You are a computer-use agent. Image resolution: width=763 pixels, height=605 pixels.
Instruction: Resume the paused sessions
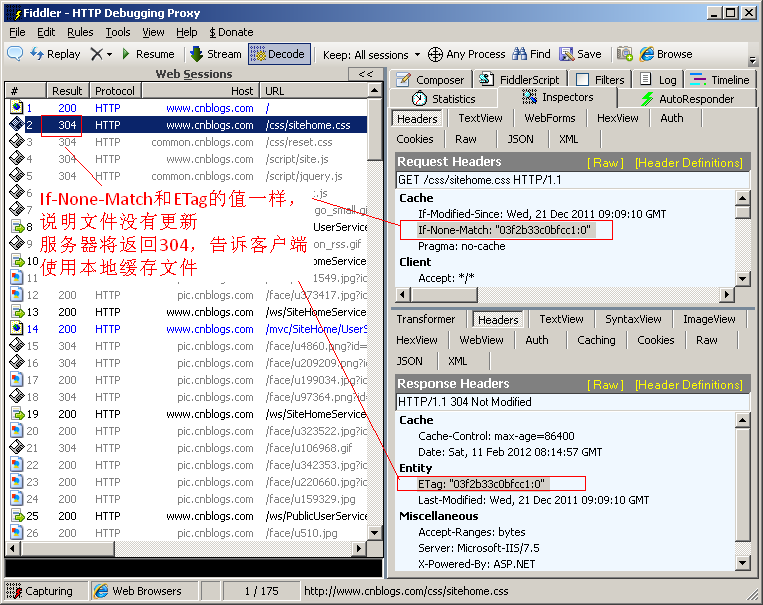[148, 54]
